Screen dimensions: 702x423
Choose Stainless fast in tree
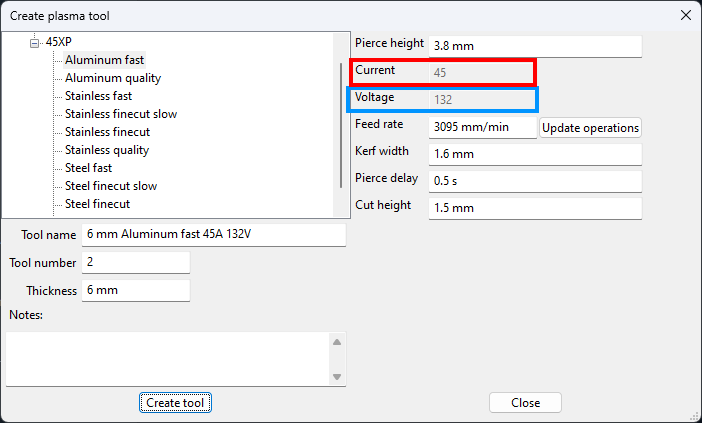pos(98,96)
